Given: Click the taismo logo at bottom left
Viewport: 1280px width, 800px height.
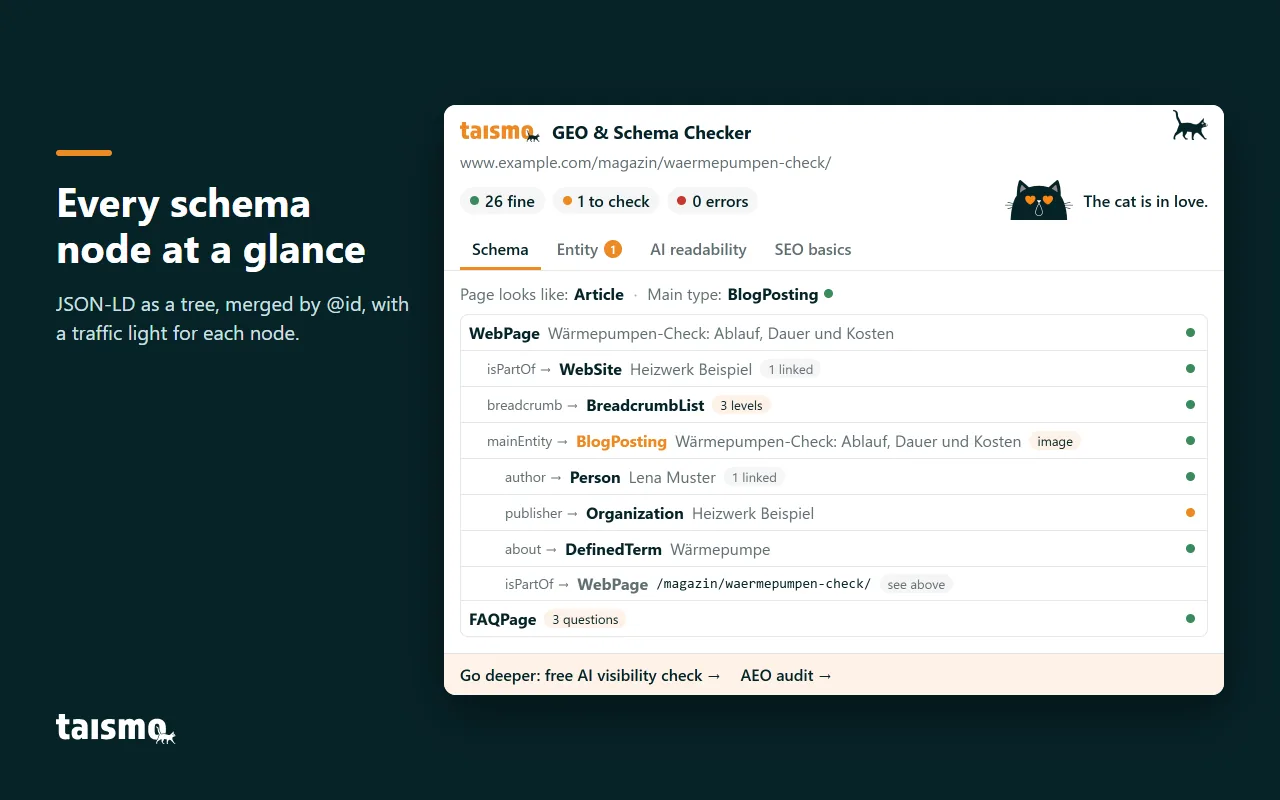Looking at the screenshot, I should tap(116, 728).
